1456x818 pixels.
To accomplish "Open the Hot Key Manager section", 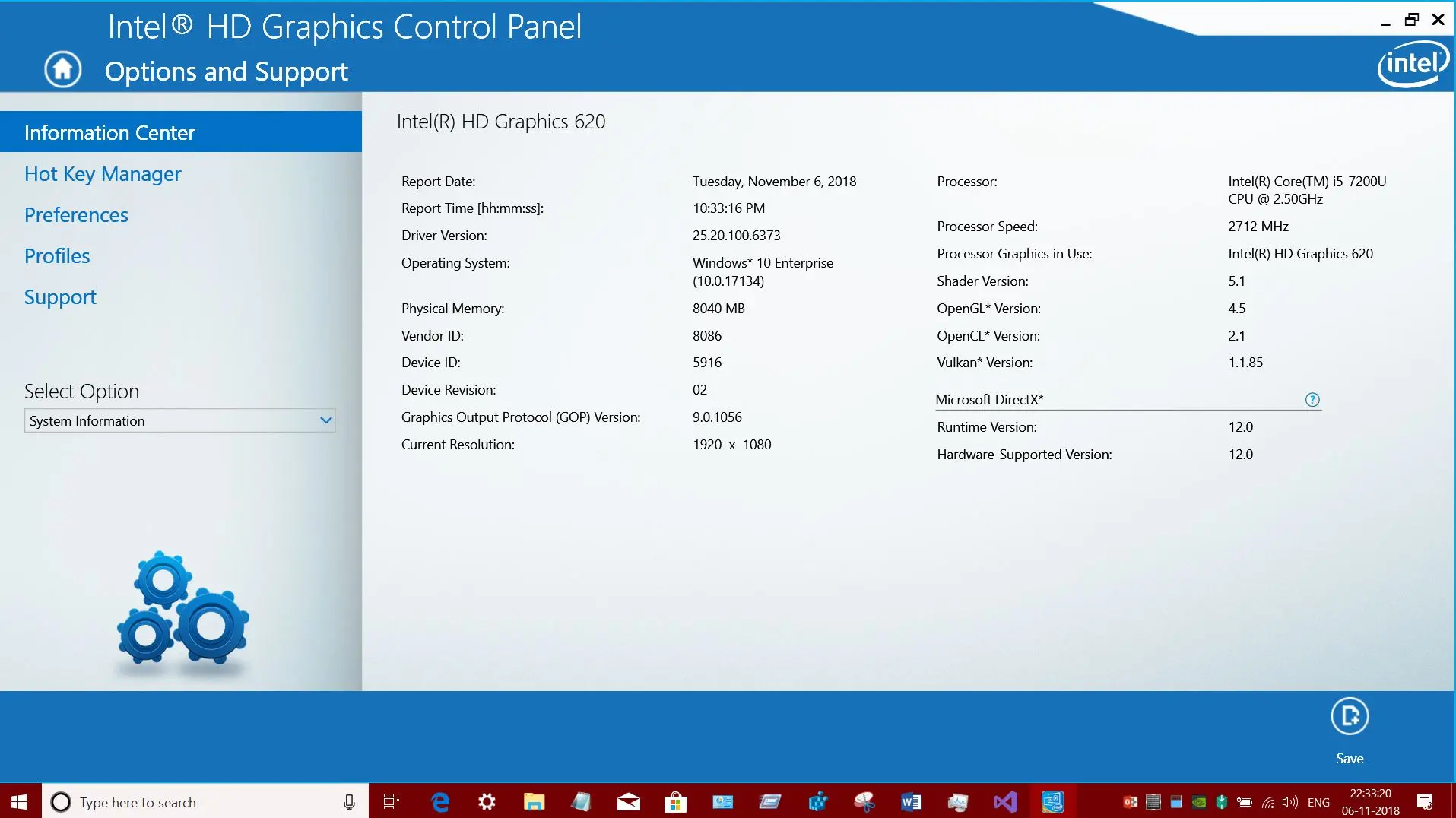I will coord(103,174).
